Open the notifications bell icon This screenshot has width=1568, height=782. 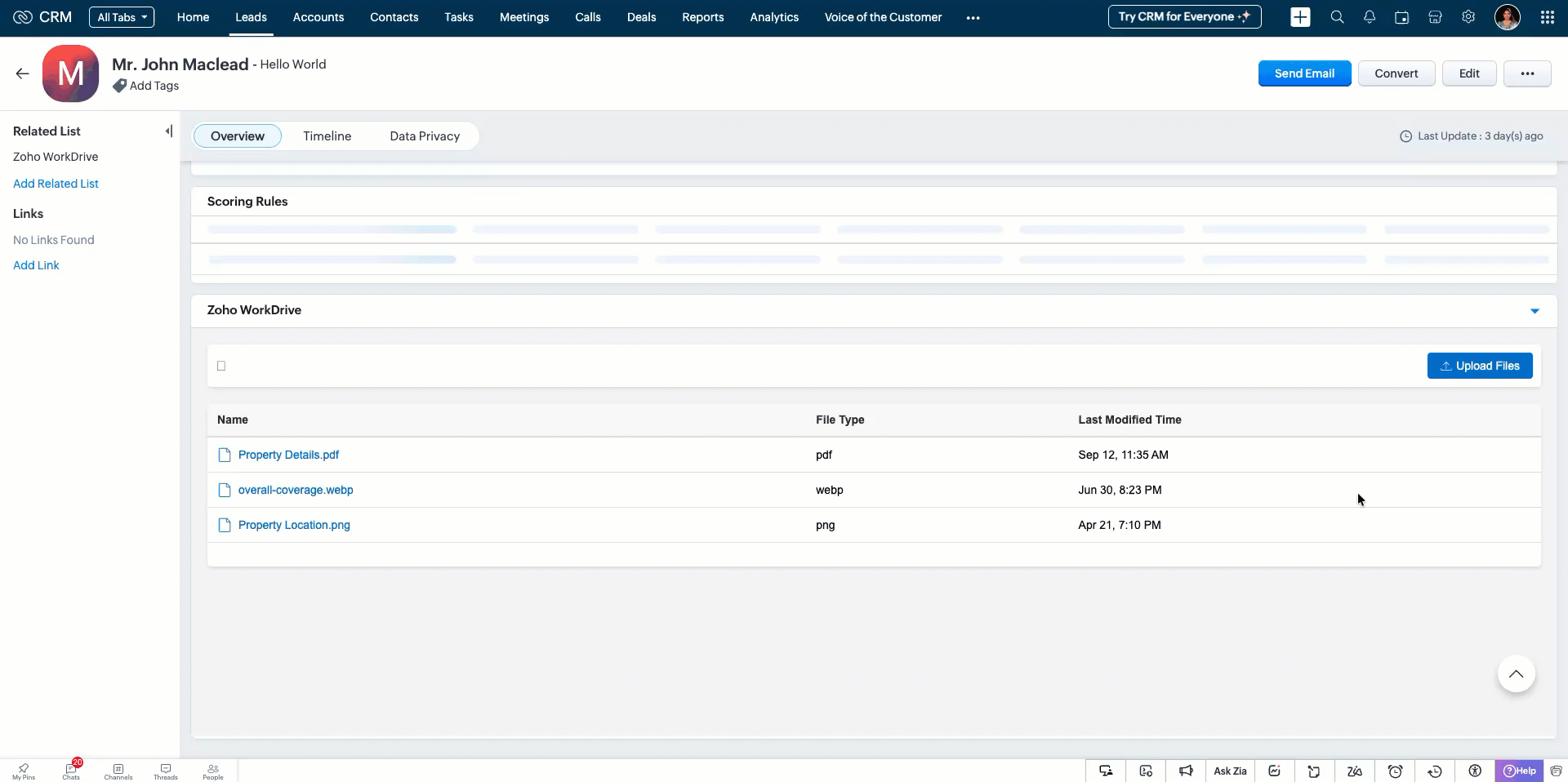click(1370, 17)
